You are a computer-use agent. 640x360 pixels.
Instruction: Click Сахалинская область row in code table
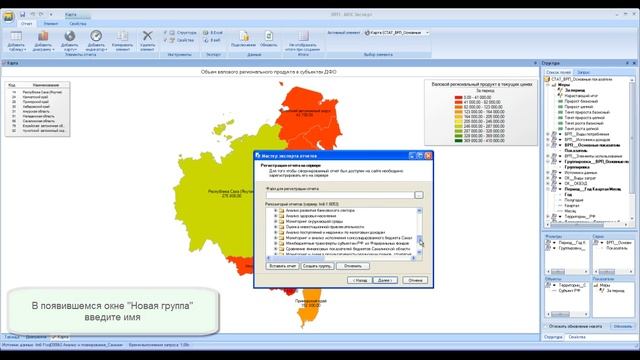[x=38, y=121]
